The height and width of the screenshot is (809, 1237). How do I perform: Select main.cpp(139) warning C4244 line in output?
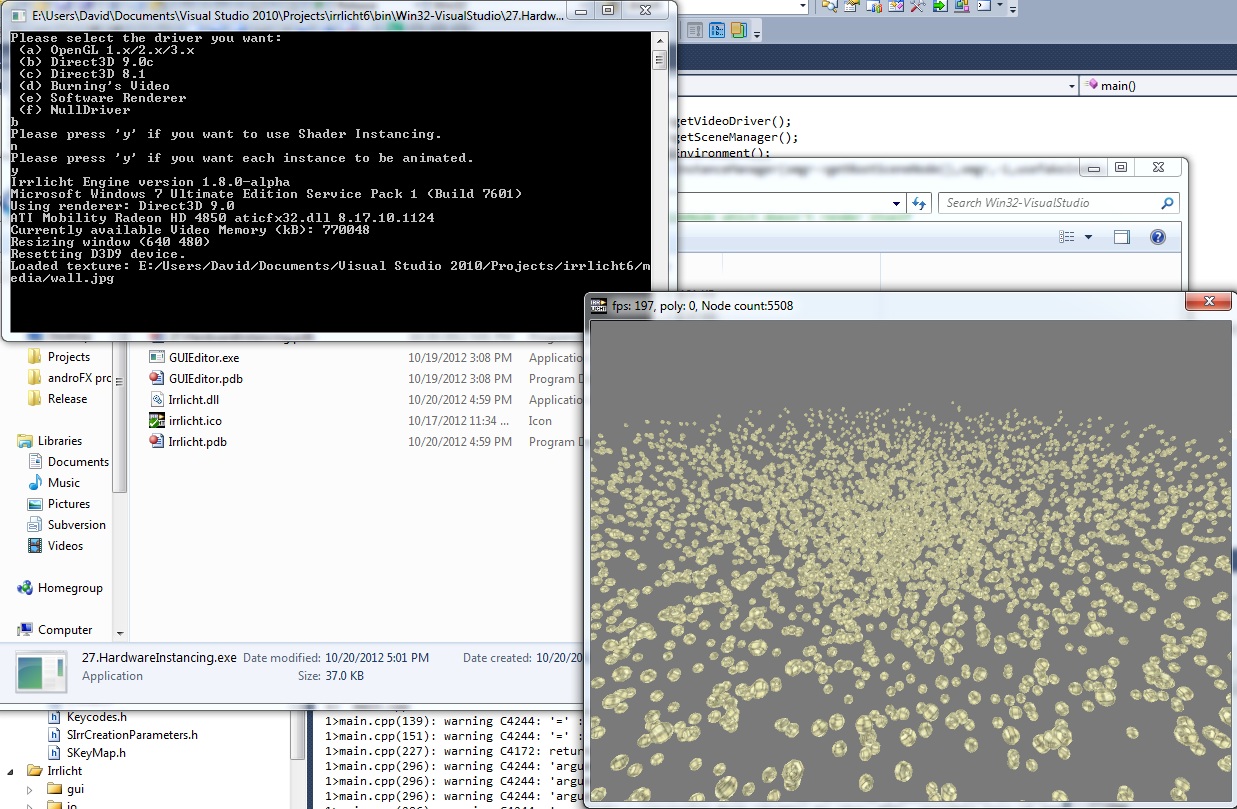[x=455, y=720]
